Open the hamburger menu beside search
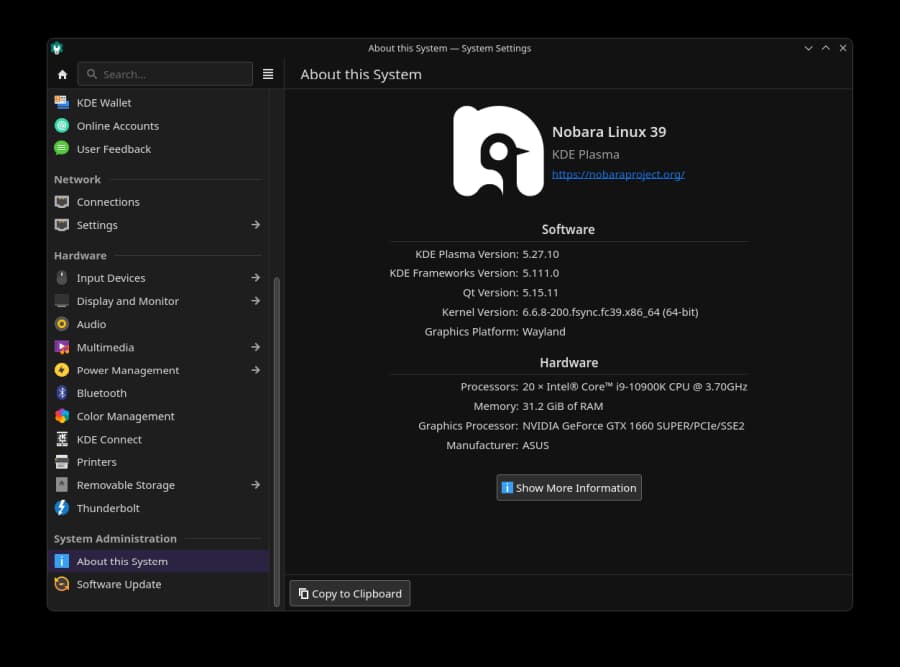This screenshot has width=900, height=667. [268, 74]
